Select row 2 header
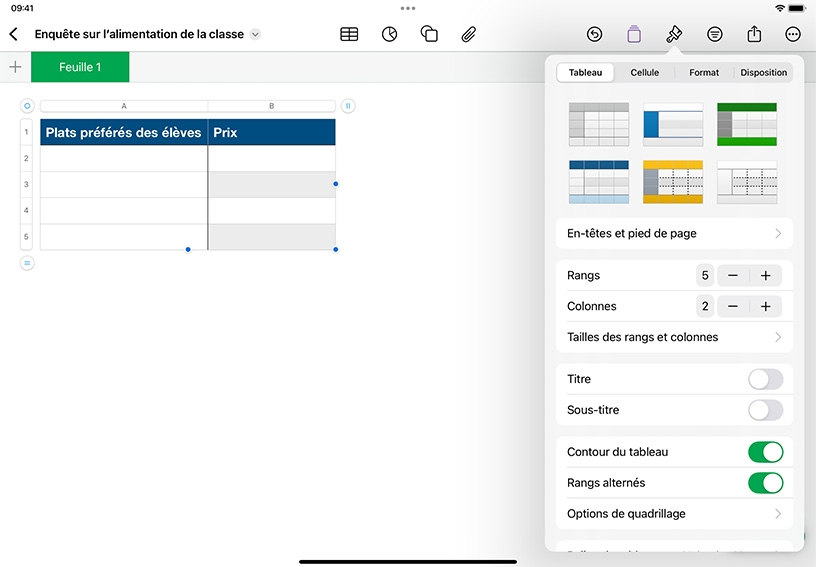This screenshot has height=567, width=816. click(x=26, y=158)
